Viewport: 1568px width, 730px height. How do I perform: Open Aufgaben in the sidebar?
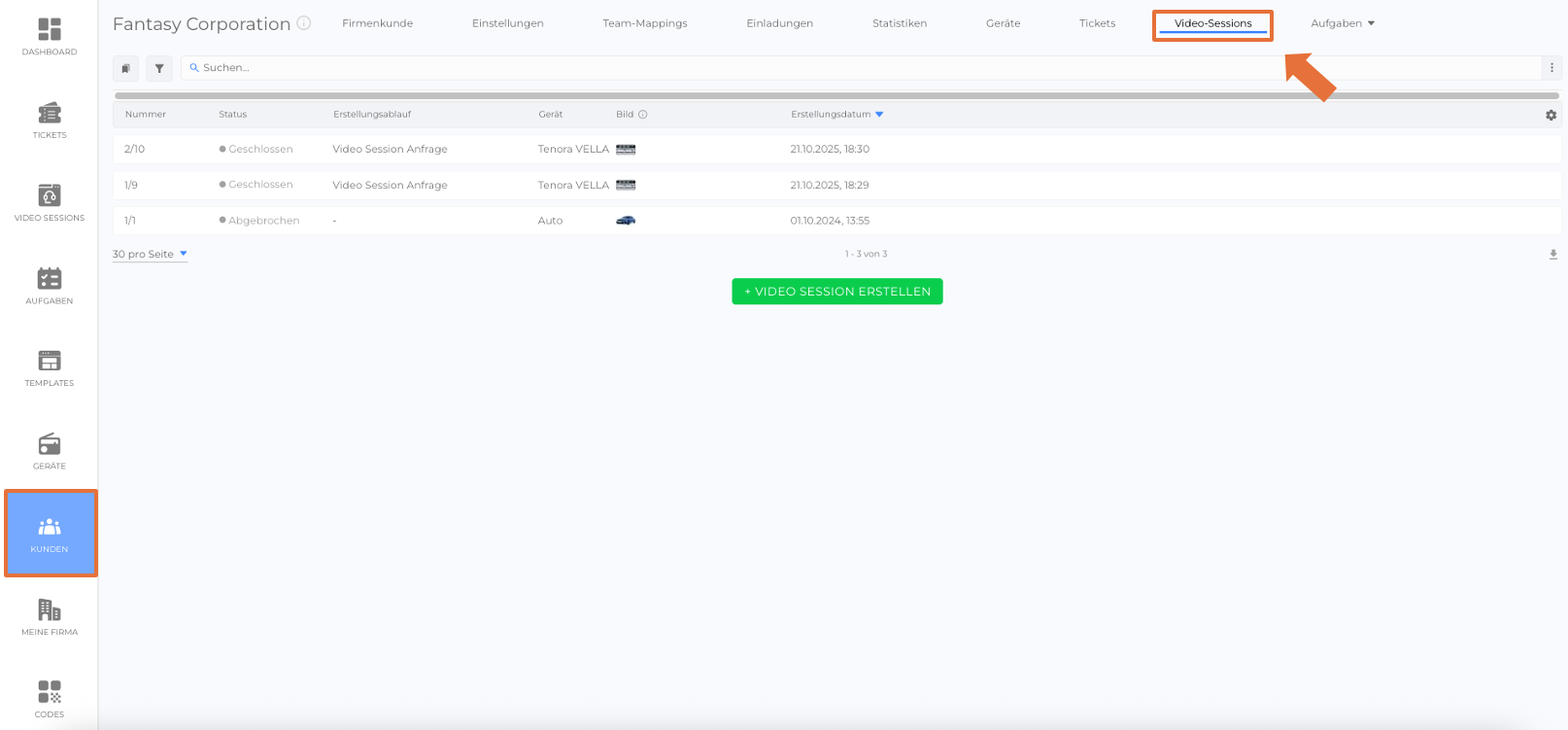pyautogui.click(x=50, y=286)
